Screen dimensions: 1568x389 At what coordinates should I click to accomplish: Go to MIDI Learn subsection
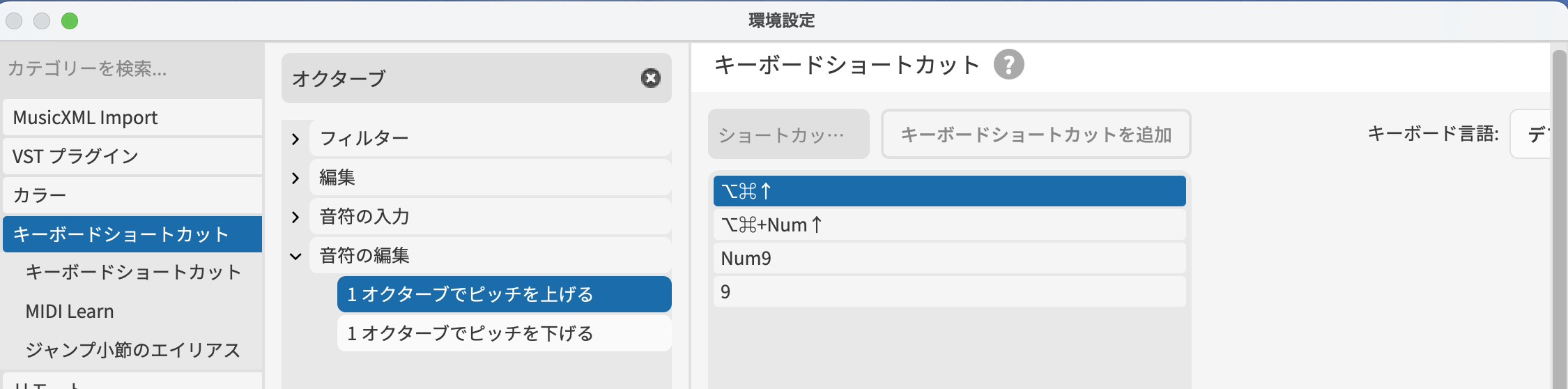point(70,311)
